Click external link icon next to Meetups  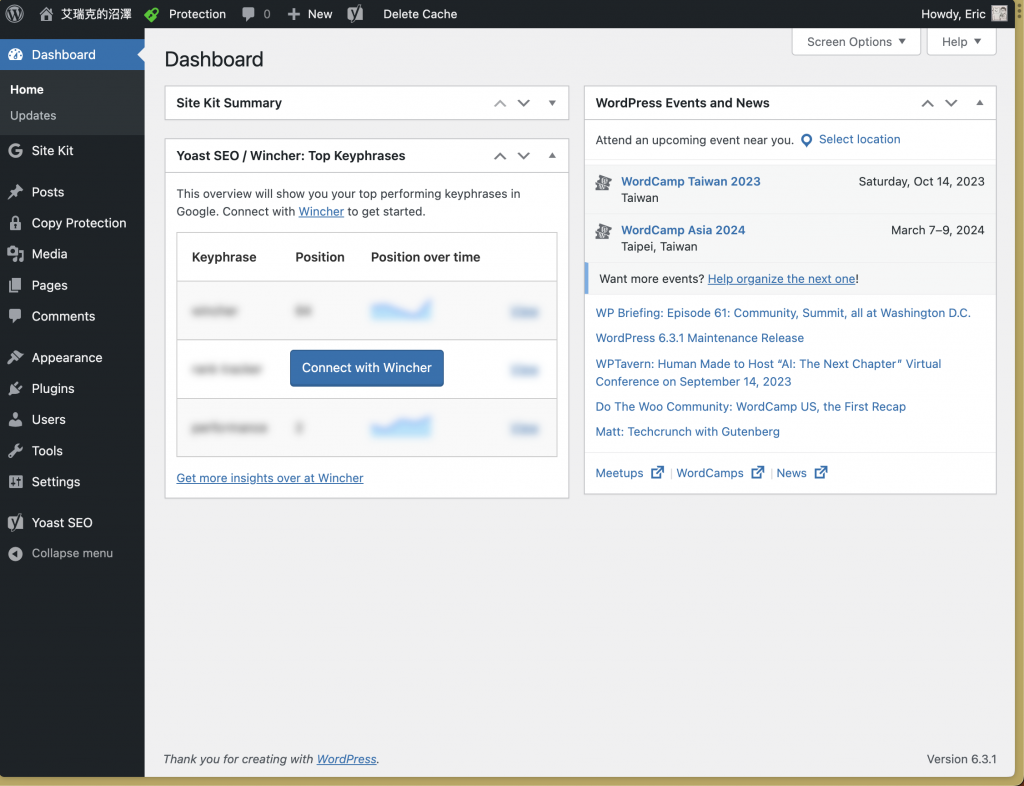658,473
